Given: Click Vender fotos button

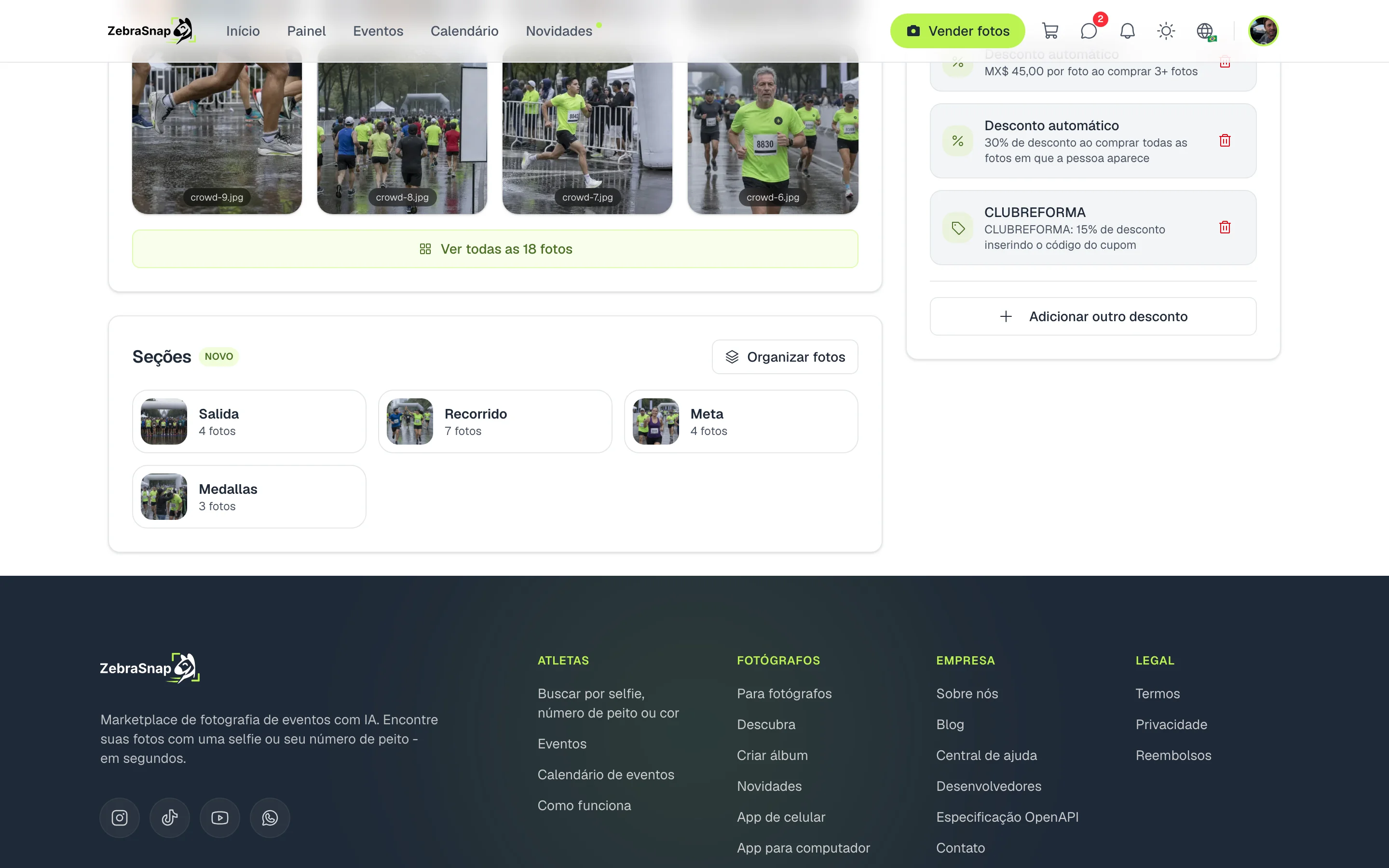Looking at the screenshot, I should pyautogui.click(x=957, y=31).
